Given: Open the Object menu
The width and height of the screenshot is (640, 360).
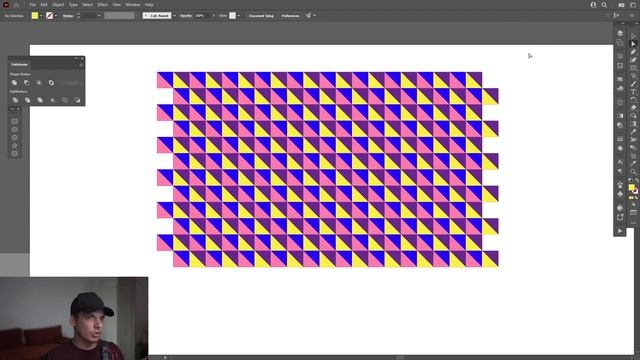Looking at the screenshot, I should click(x=58, y=5).
